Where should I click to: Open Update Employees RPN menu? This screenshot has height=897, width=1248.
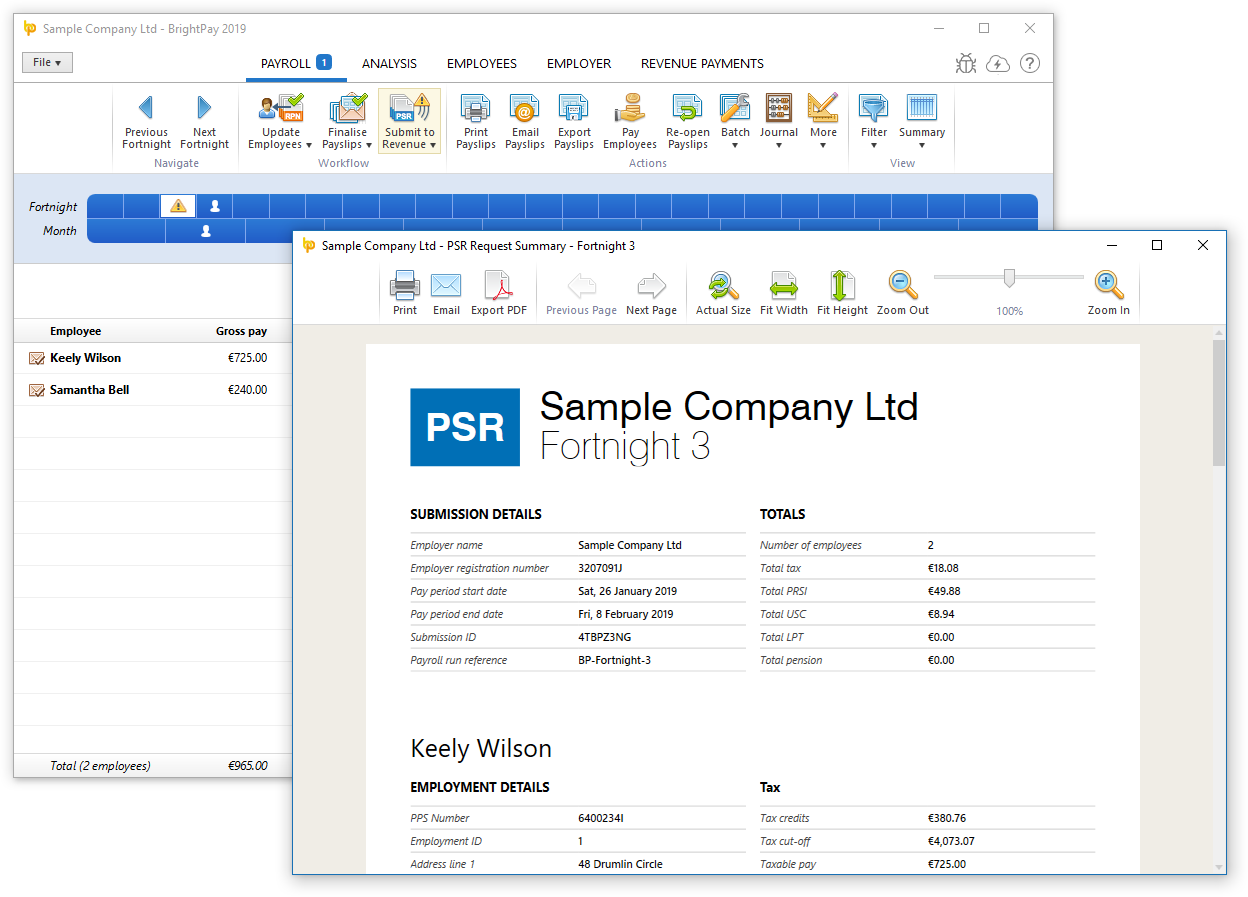click(281, 122)
